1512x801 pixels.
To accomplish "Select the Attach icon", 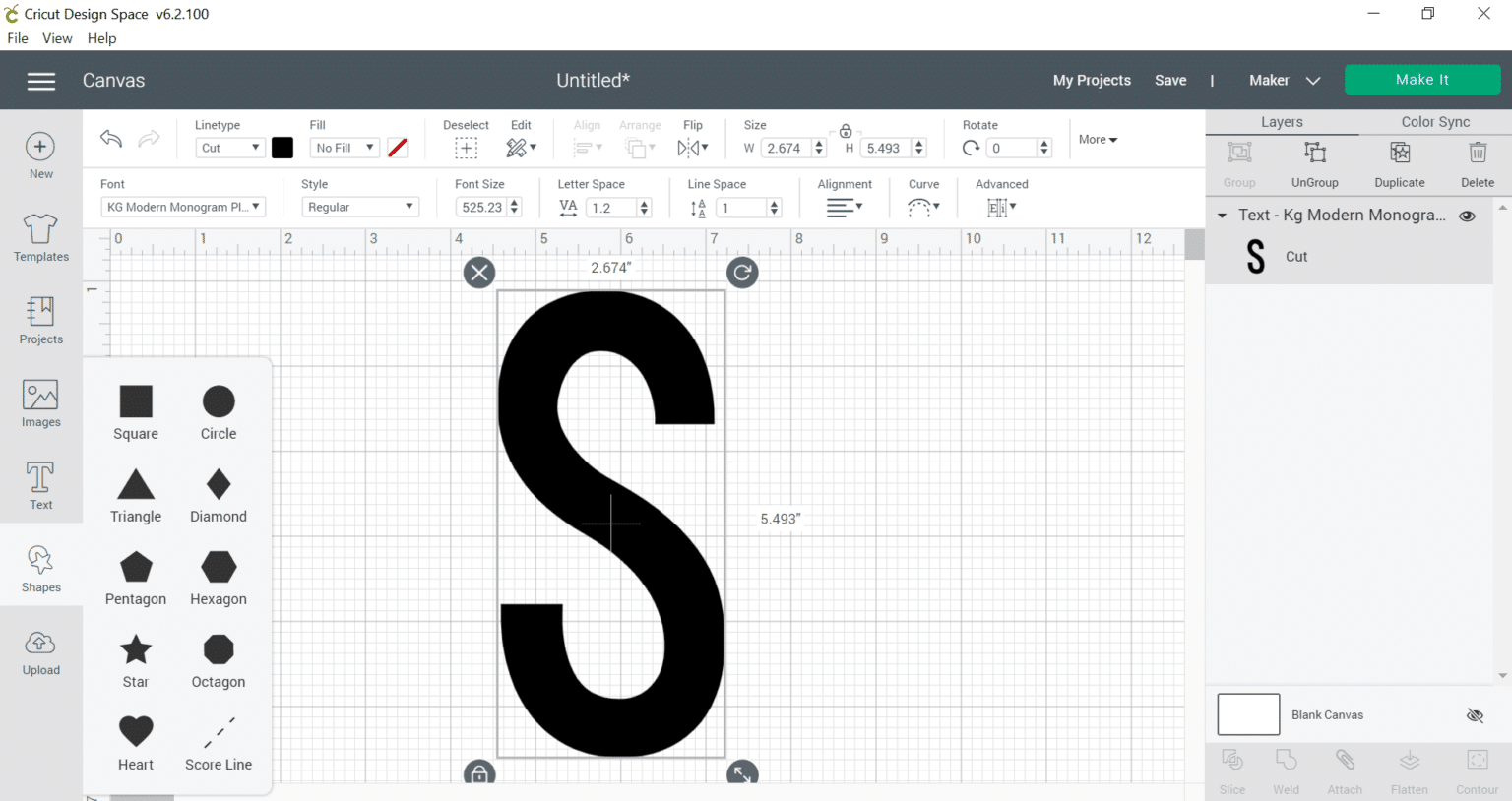I will (x=1345, y=770).
